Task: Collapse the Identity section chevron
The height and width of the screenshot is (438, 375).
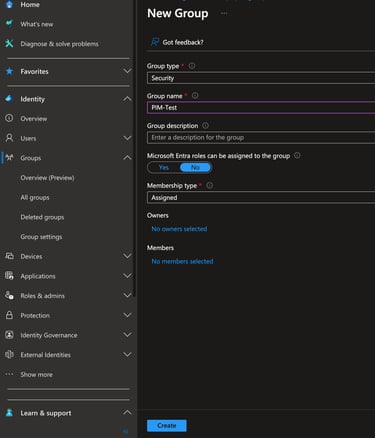Action: click(127, 99)
